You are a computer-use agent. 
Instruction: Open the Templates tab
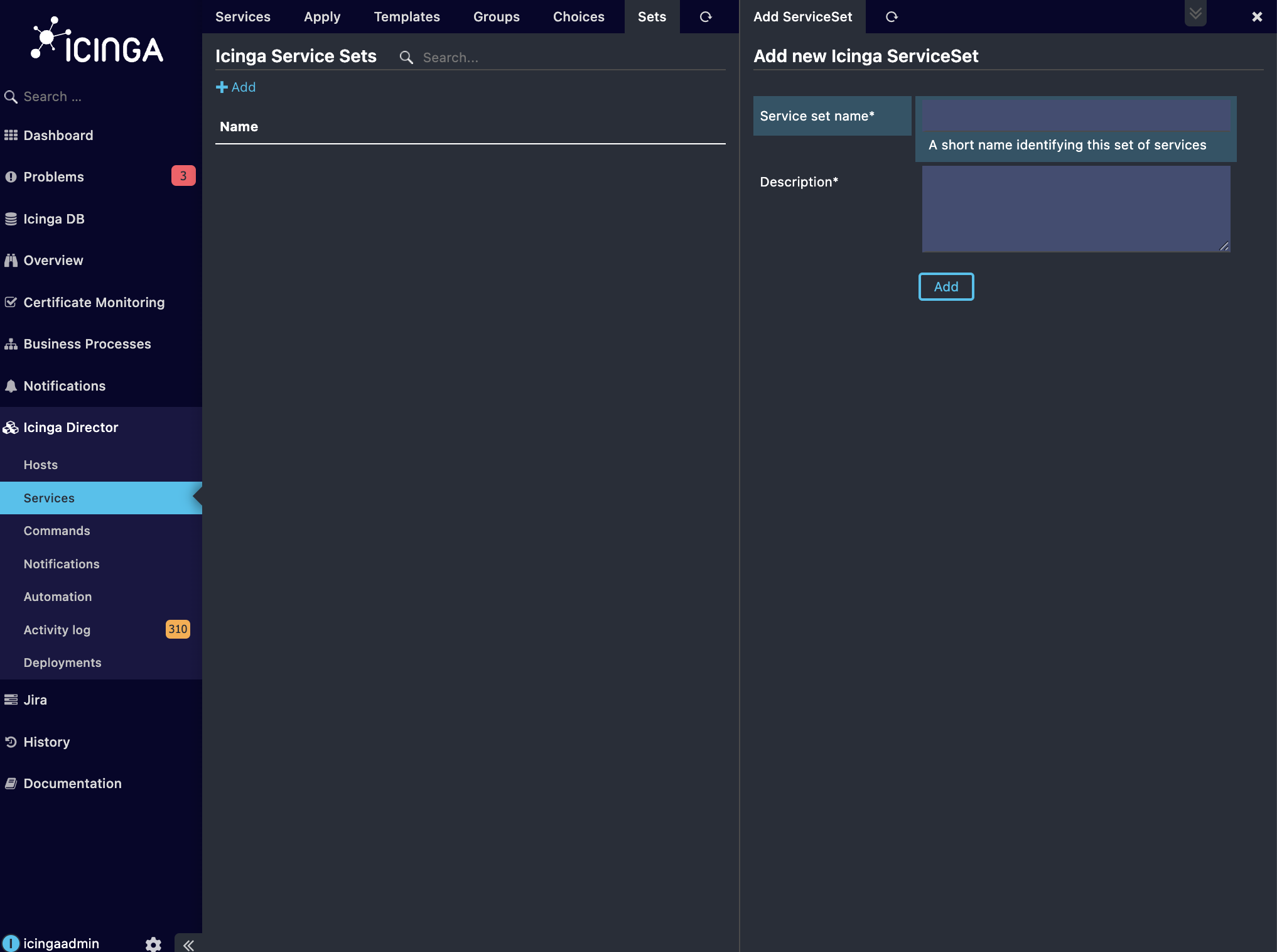pos(407,17)
